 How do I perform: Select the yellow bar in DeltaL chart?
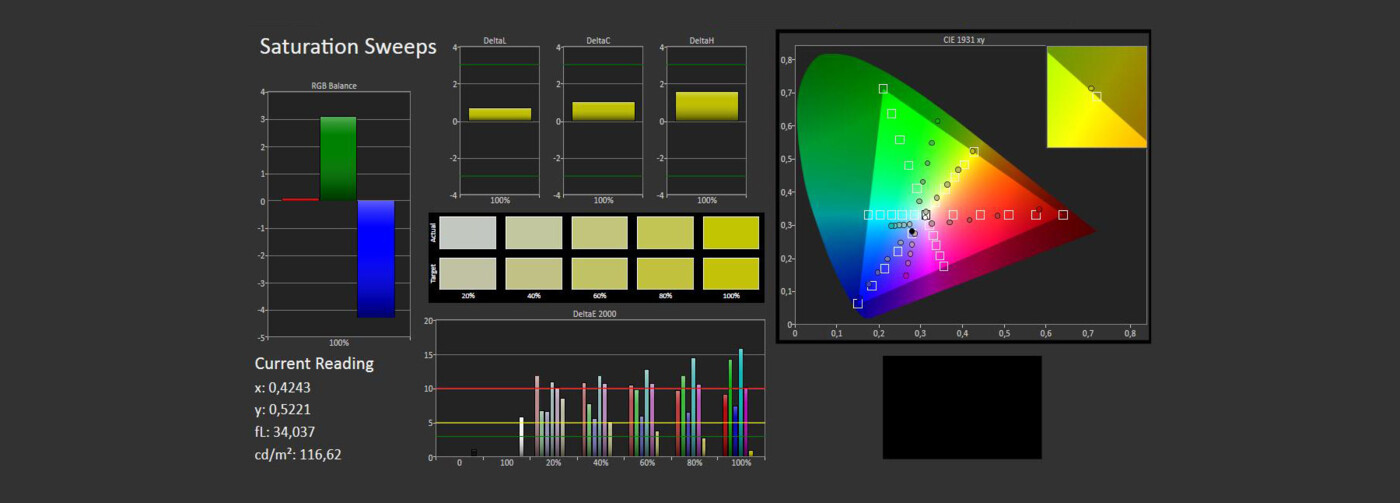(x=500, y=114)
